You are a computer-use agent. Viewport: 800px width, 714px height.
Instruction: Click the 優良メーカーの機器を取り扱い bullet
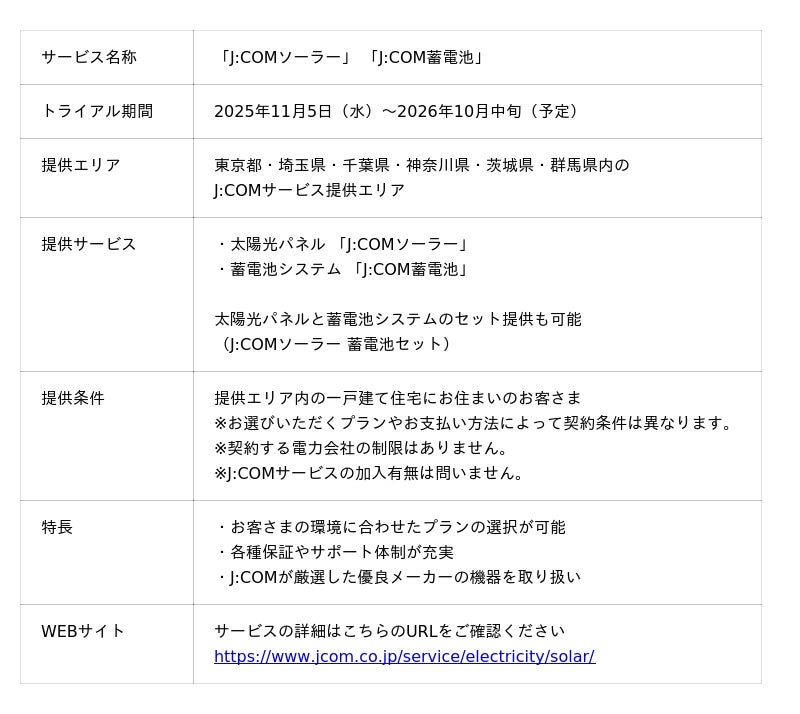coord(398,578)
